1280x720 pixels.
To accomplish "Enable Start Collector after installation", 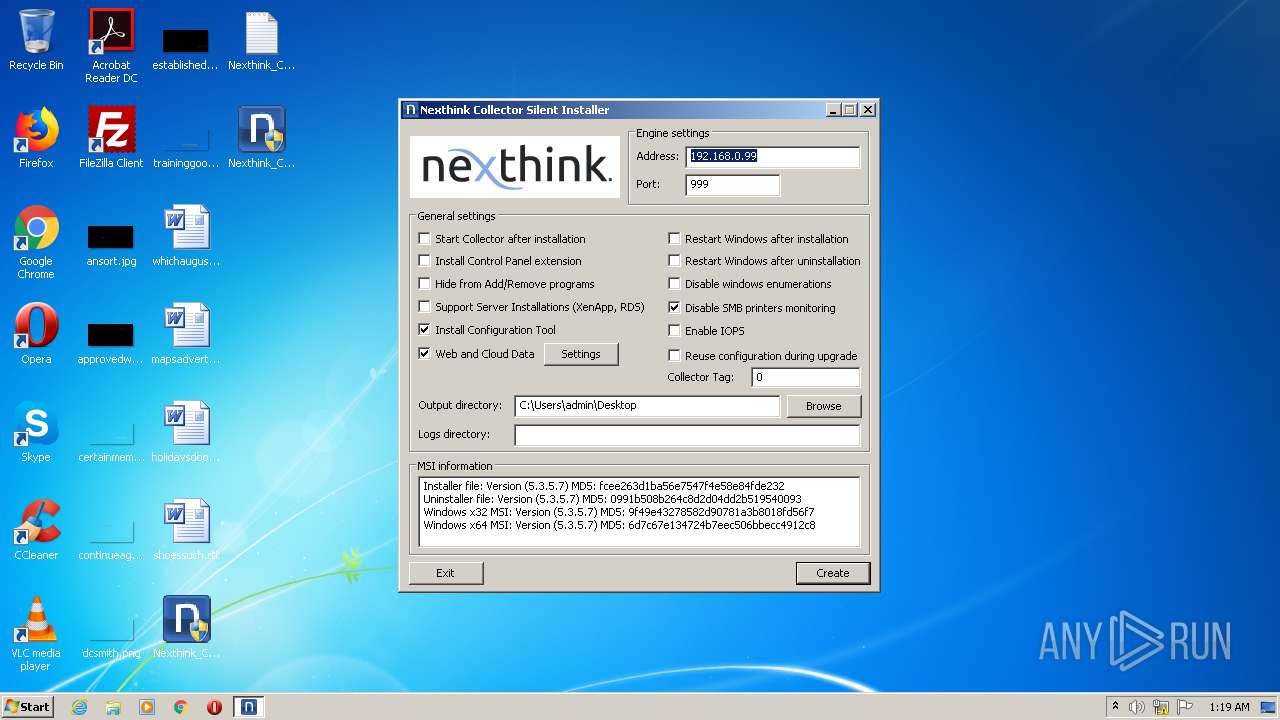I will [x=424, y=239].
